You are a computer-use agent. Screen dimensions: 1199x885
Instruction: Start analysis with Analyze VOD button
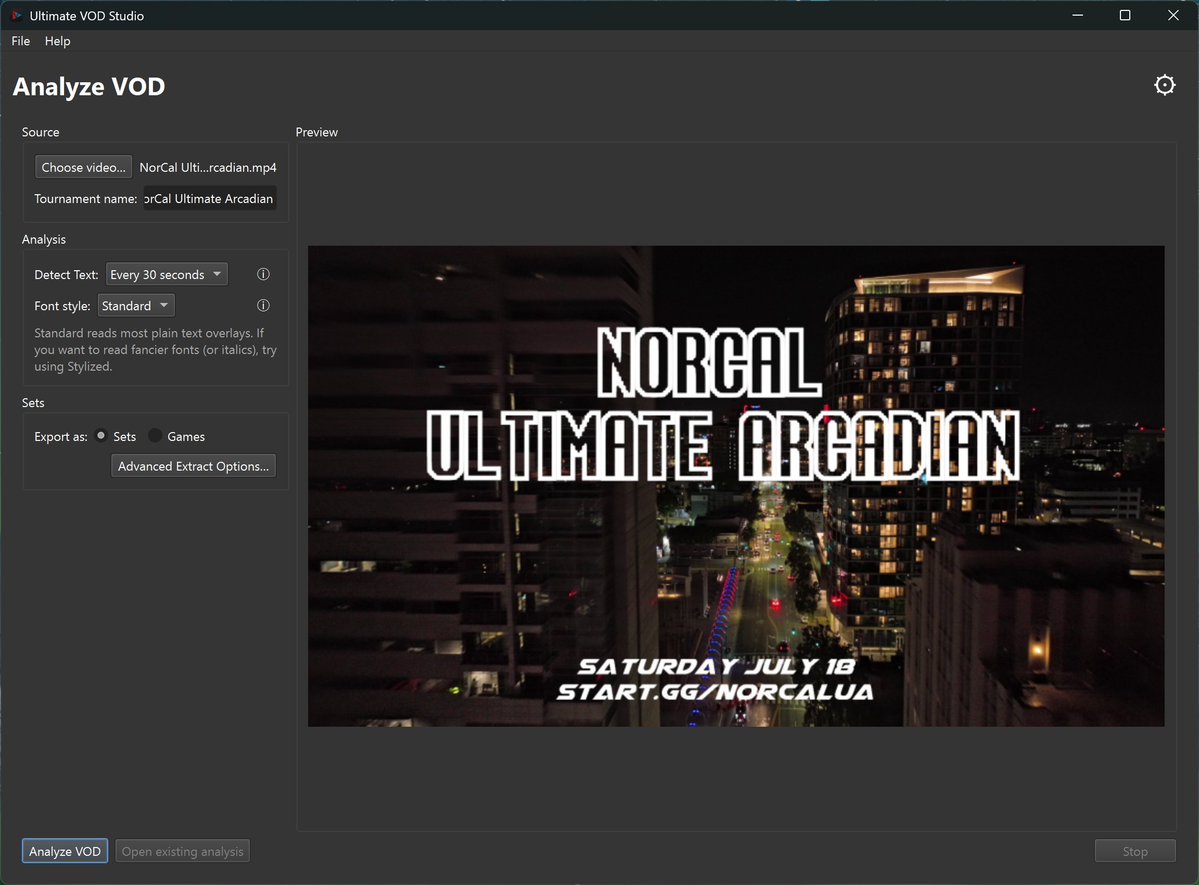65,851
